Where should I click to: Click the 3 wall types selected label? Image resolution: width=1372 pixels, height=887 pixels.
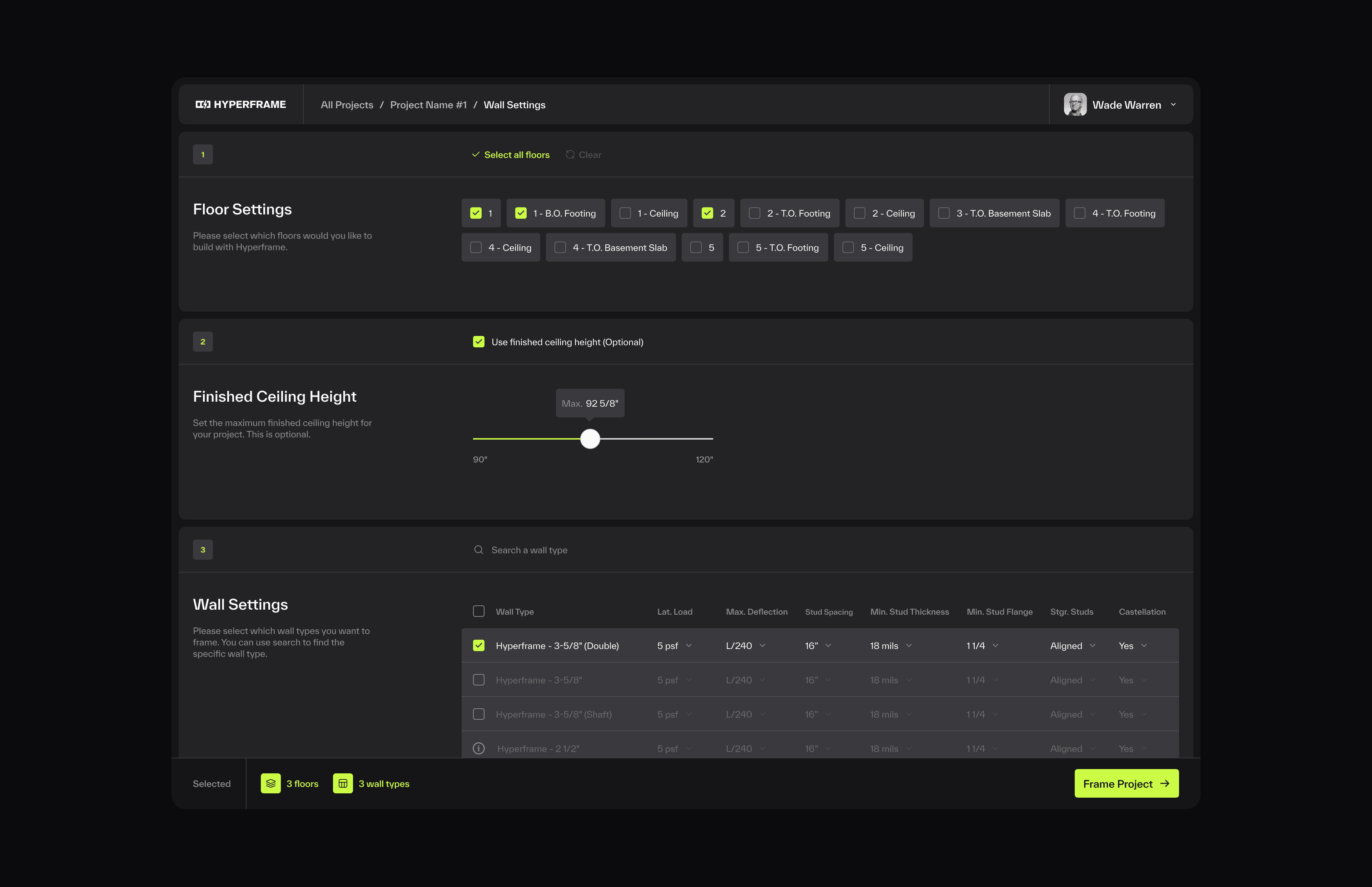[384, 784]
